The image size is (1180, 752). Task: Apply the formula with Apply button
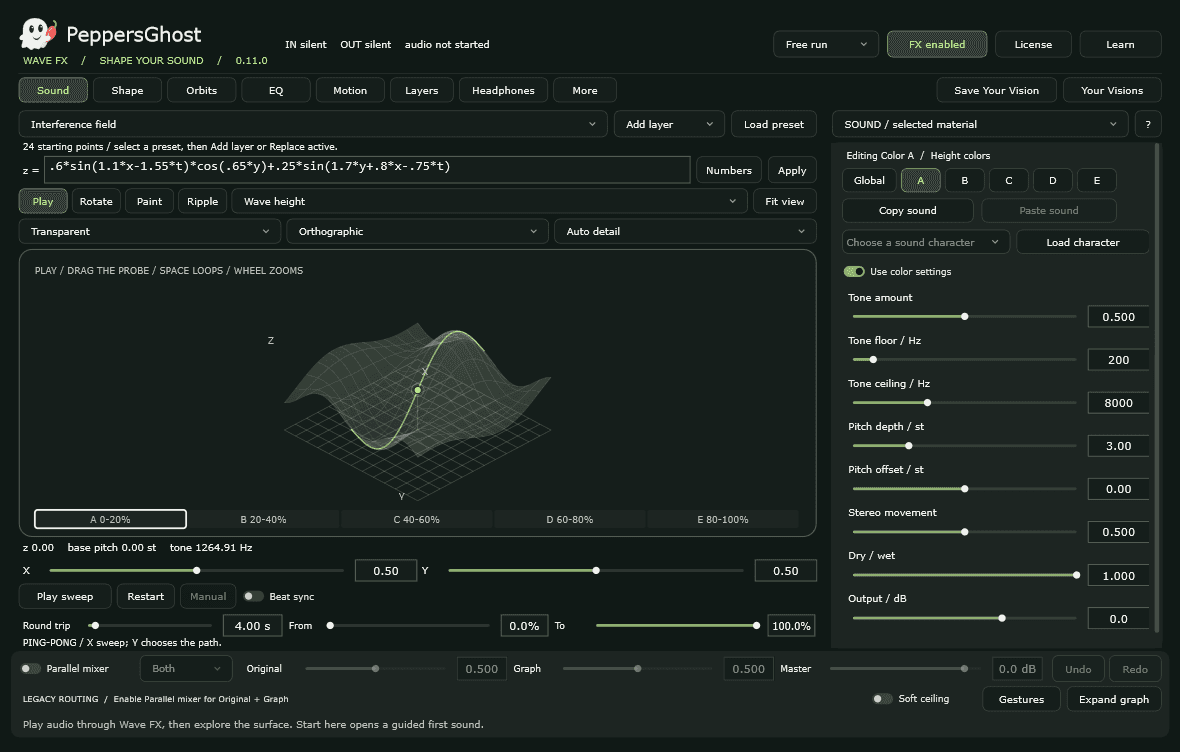click(792, 170)
